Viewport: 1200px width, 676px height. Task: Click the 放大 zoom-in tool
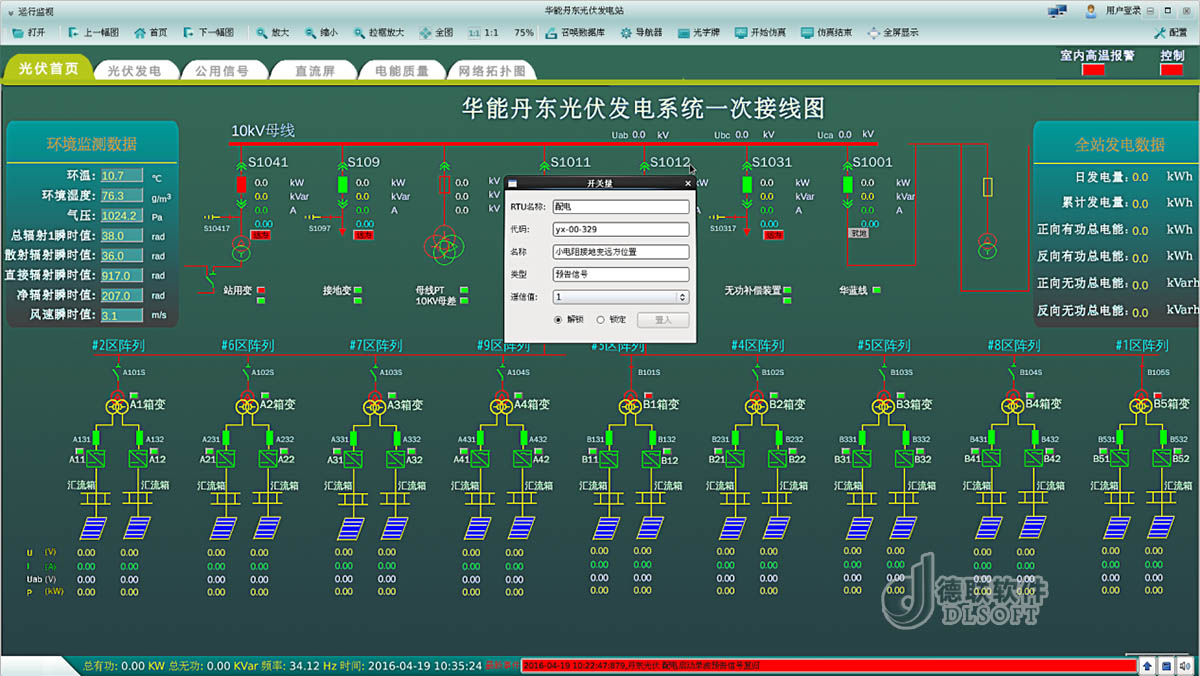[272, 32]
